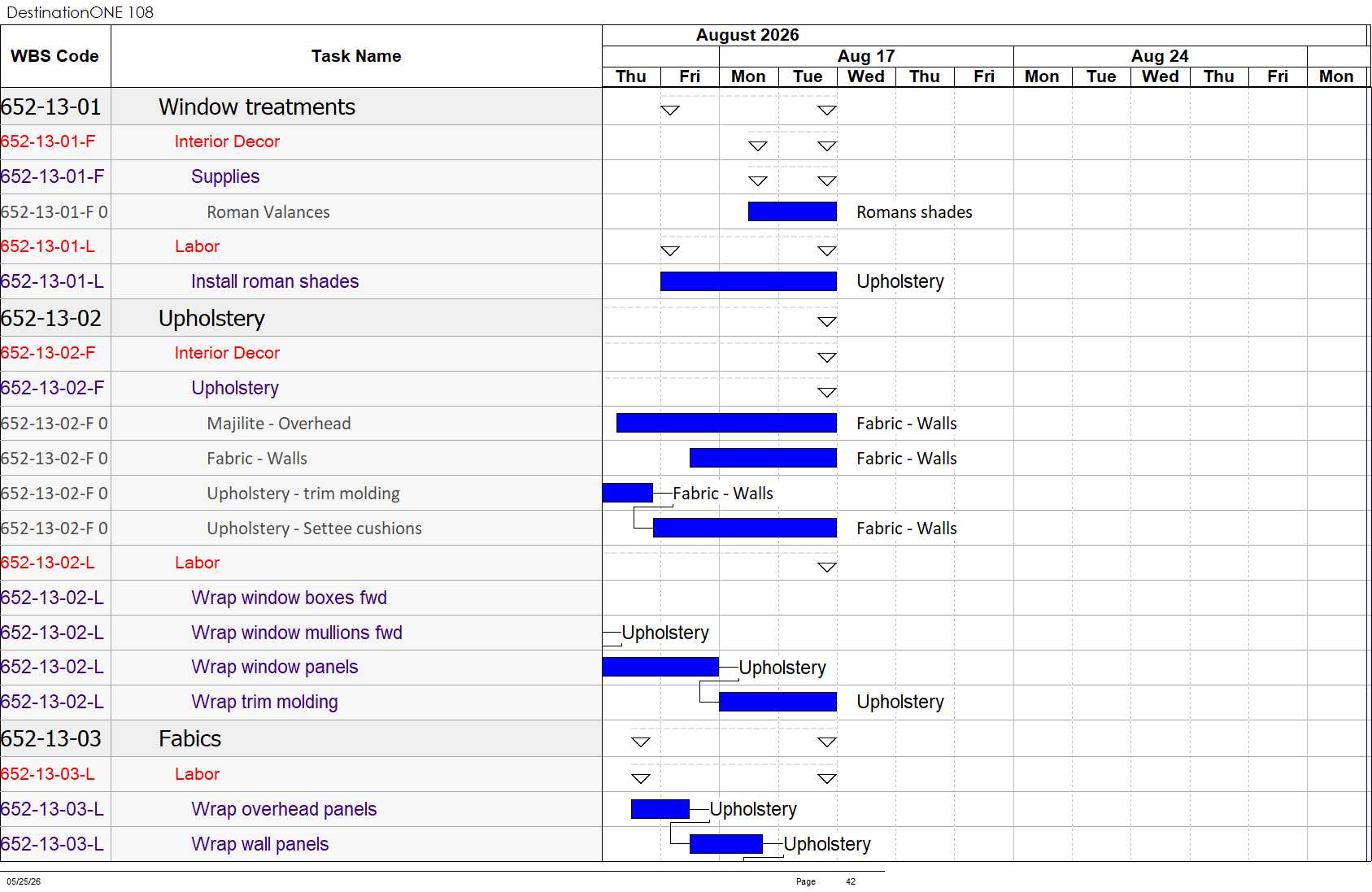Select the Upholstery - Settee cushions Gantt bar
1372x892 pixels.
[x=745, y=528]
